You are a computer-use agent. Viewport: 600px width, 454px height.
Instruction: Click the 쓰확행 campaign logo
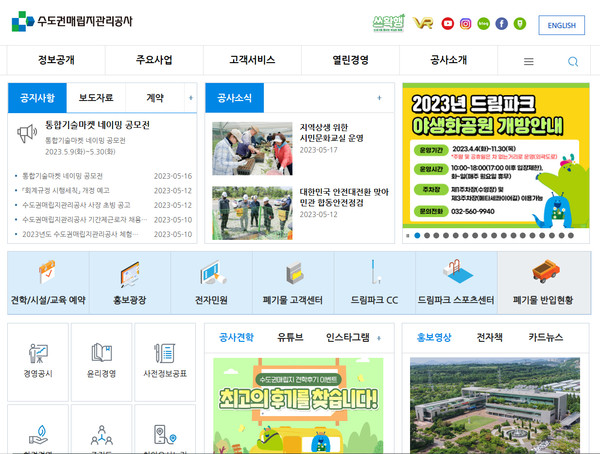click(388, 23)
